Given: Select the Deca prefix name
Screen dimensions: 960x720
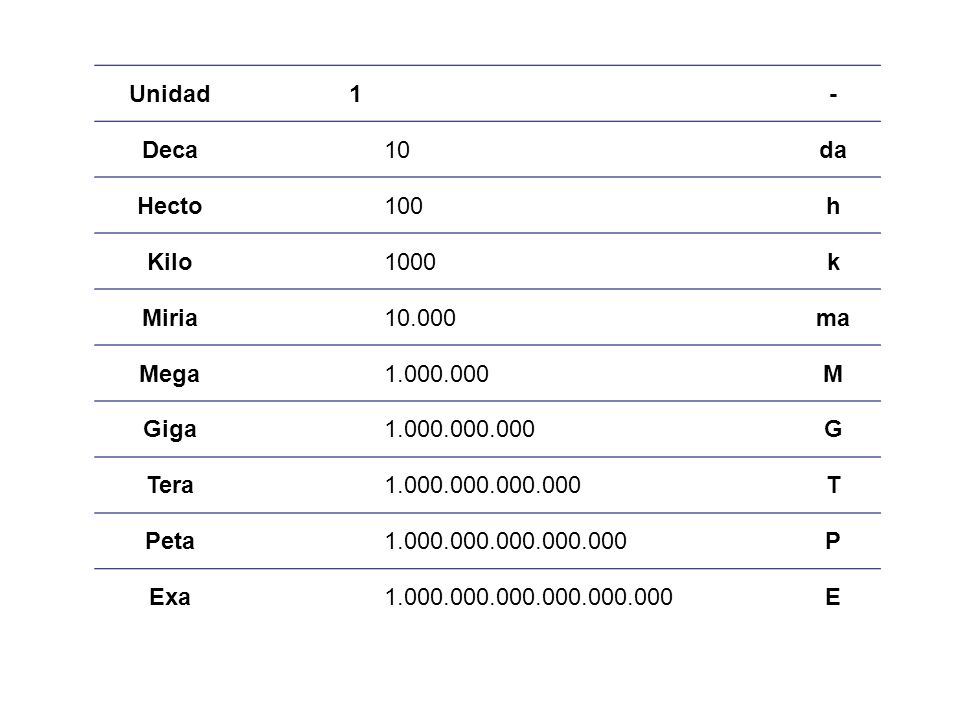Looking at the screenshot, I should click(x=170, y=150).
